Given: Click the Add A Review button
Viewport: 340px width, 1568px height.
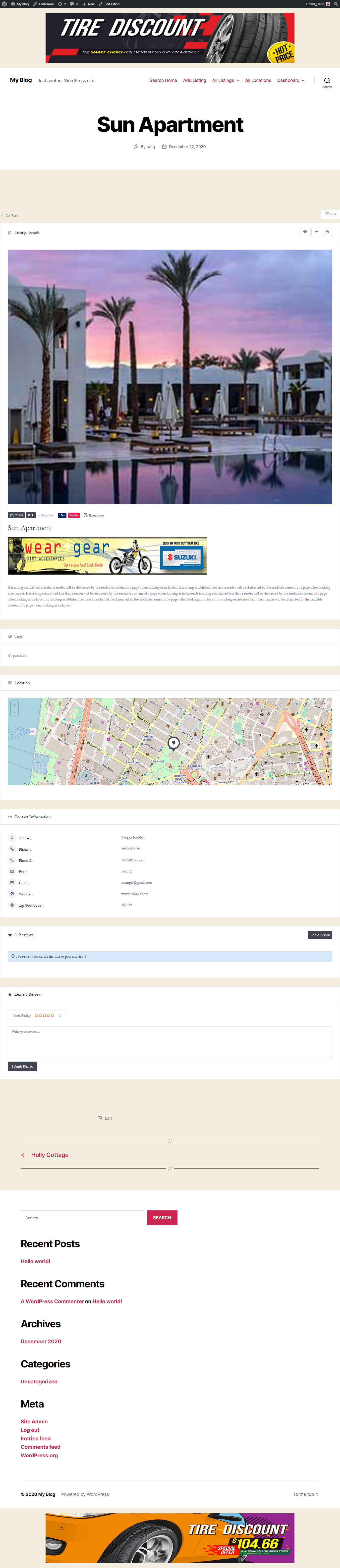Looking at the screenshot, I should 320,934.
